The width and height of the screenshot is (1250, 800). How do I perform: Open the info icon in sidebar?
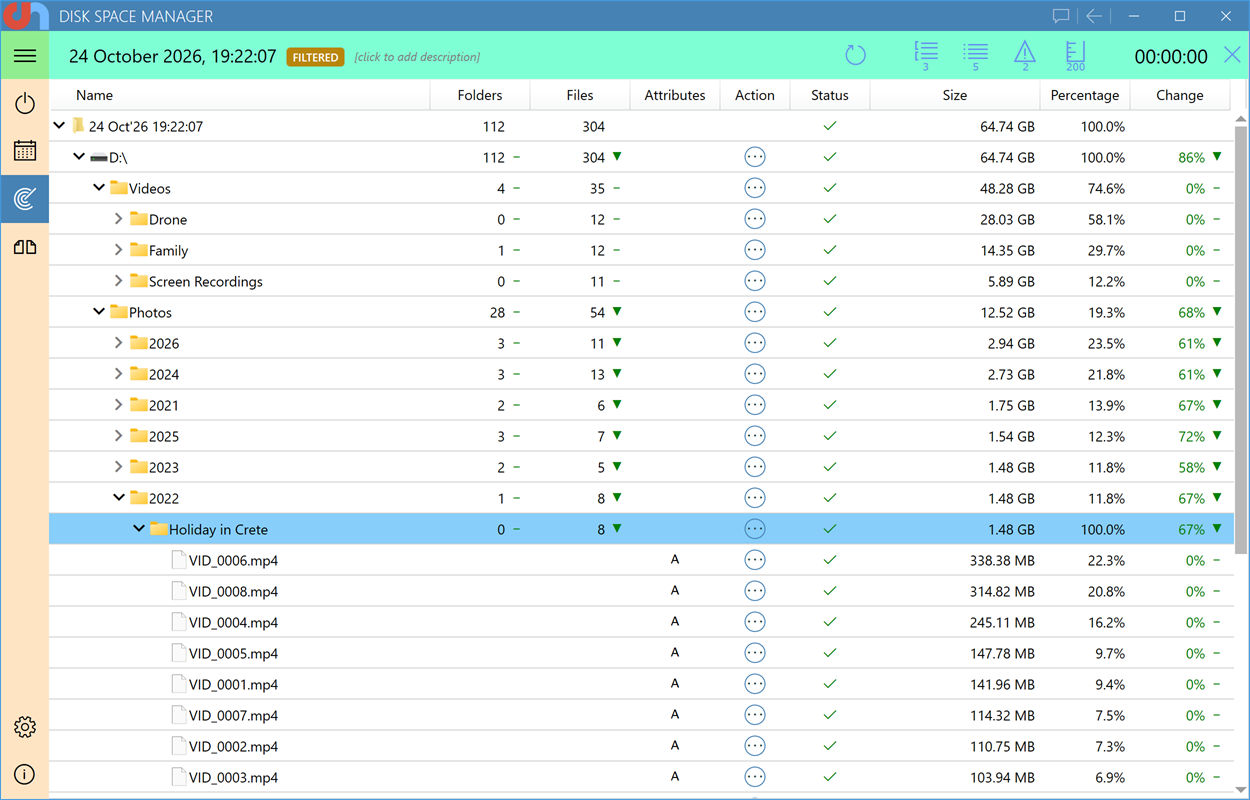pyautogui.click(x=25, y=775)
